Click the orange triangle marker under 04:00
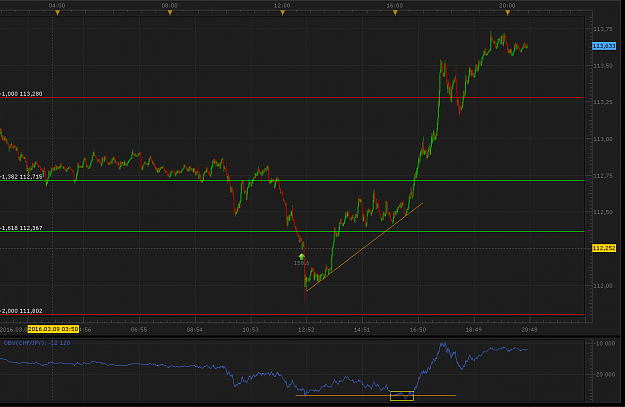The image size is (625, 407). (x=57, y=13)
